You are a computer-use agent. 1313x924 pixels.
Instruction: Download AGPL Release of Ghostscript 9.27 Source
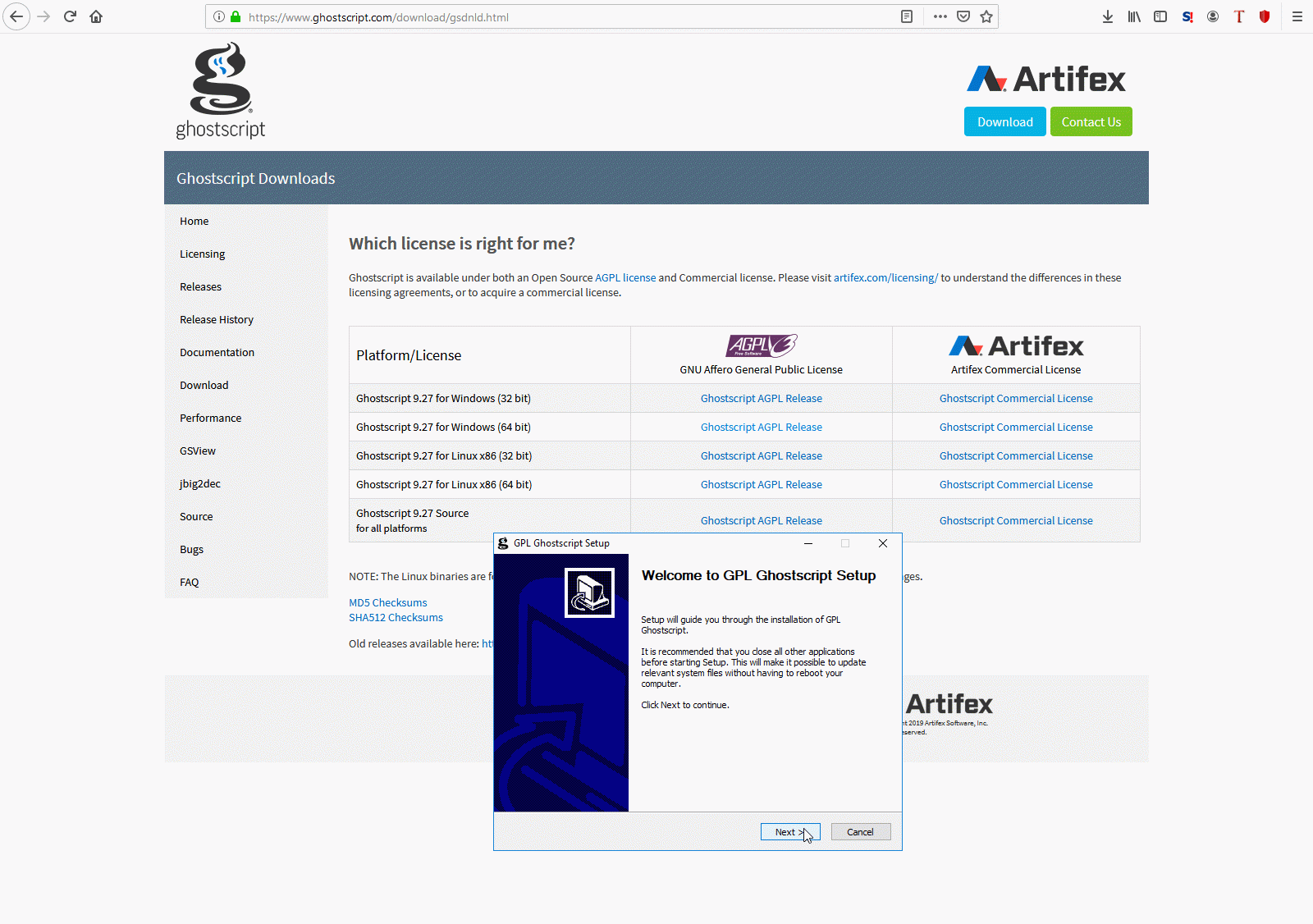(762, 520)
